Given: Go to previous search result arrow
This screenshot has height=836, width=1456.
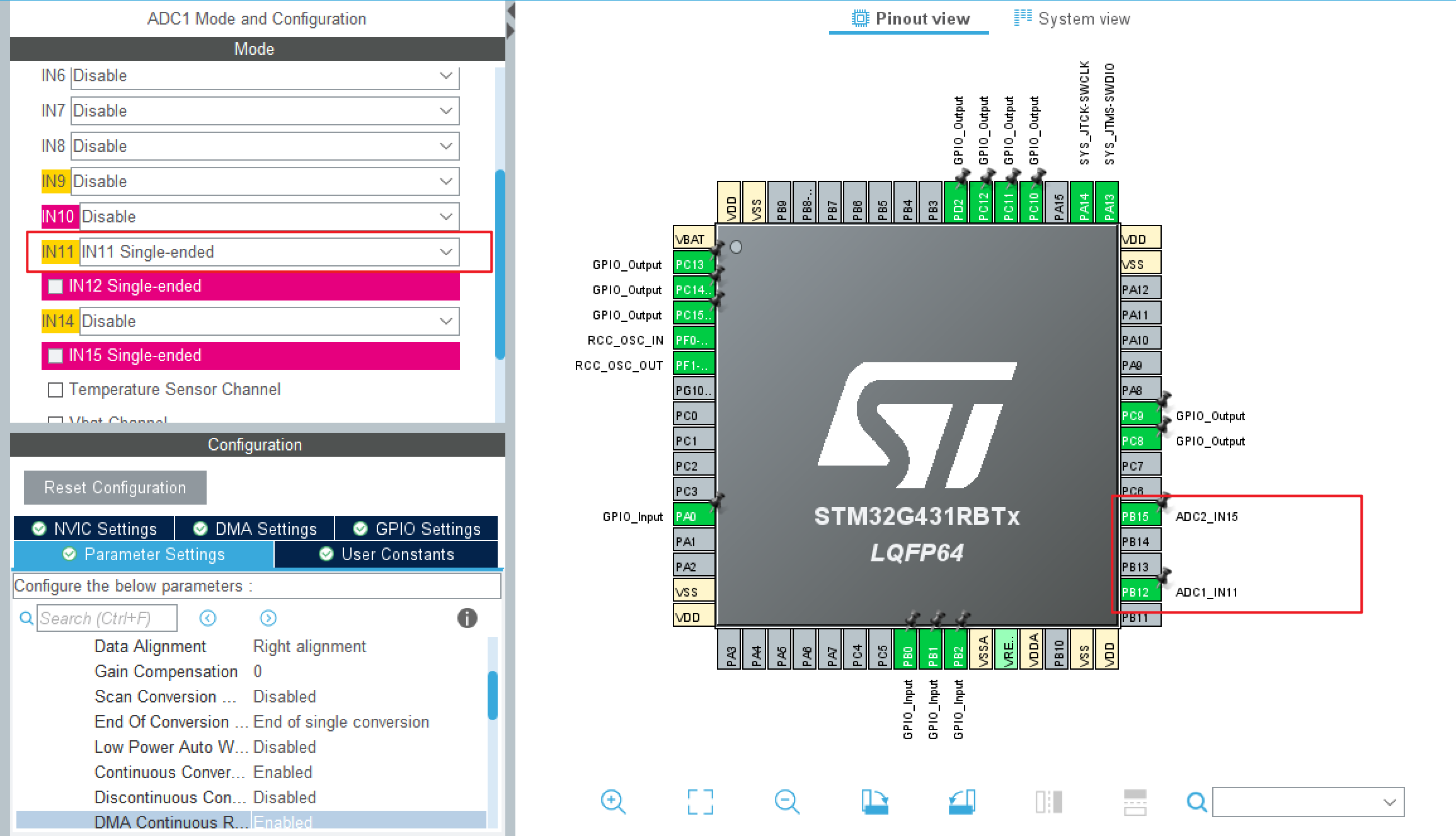Looking at the screenshot, I should tap(208, 618).
